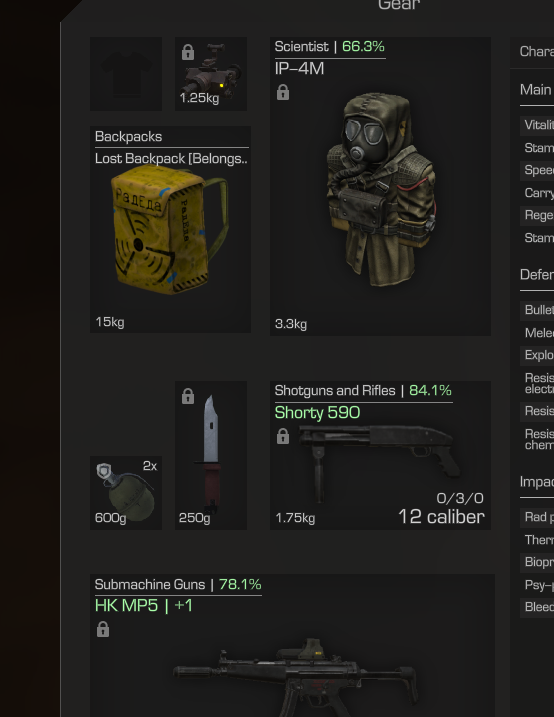554x717 pixels.
Task: Click the Shotguns and Rifles category header
Action: [335, 391]
